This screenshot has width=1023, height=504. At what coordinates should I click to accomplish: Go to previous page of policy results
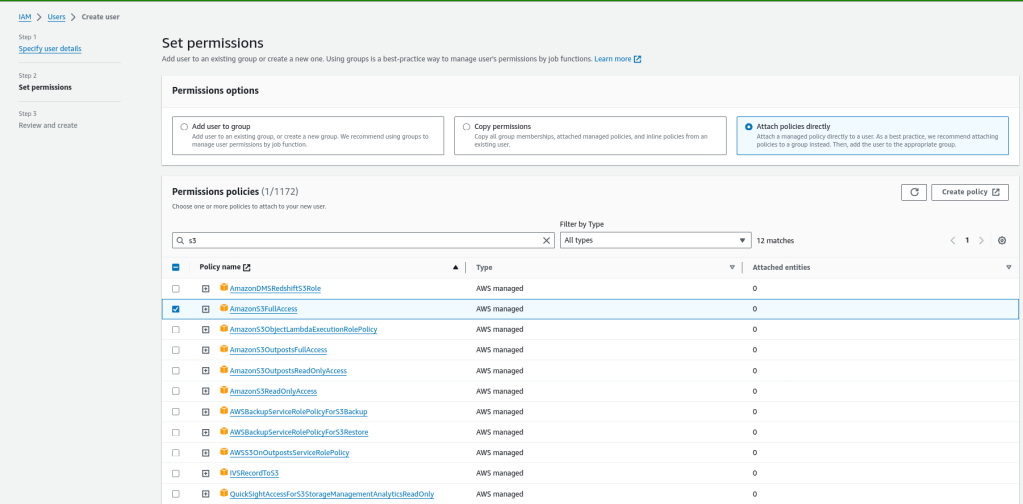pos(953,241)
